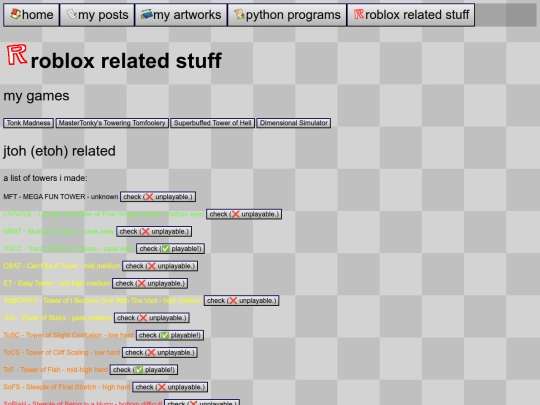The height and width of the screenshot is (405, 540).
Task: Click 'ToCS - Tower of Cliff Scaling - low hard' text
Action: [62, 352]
